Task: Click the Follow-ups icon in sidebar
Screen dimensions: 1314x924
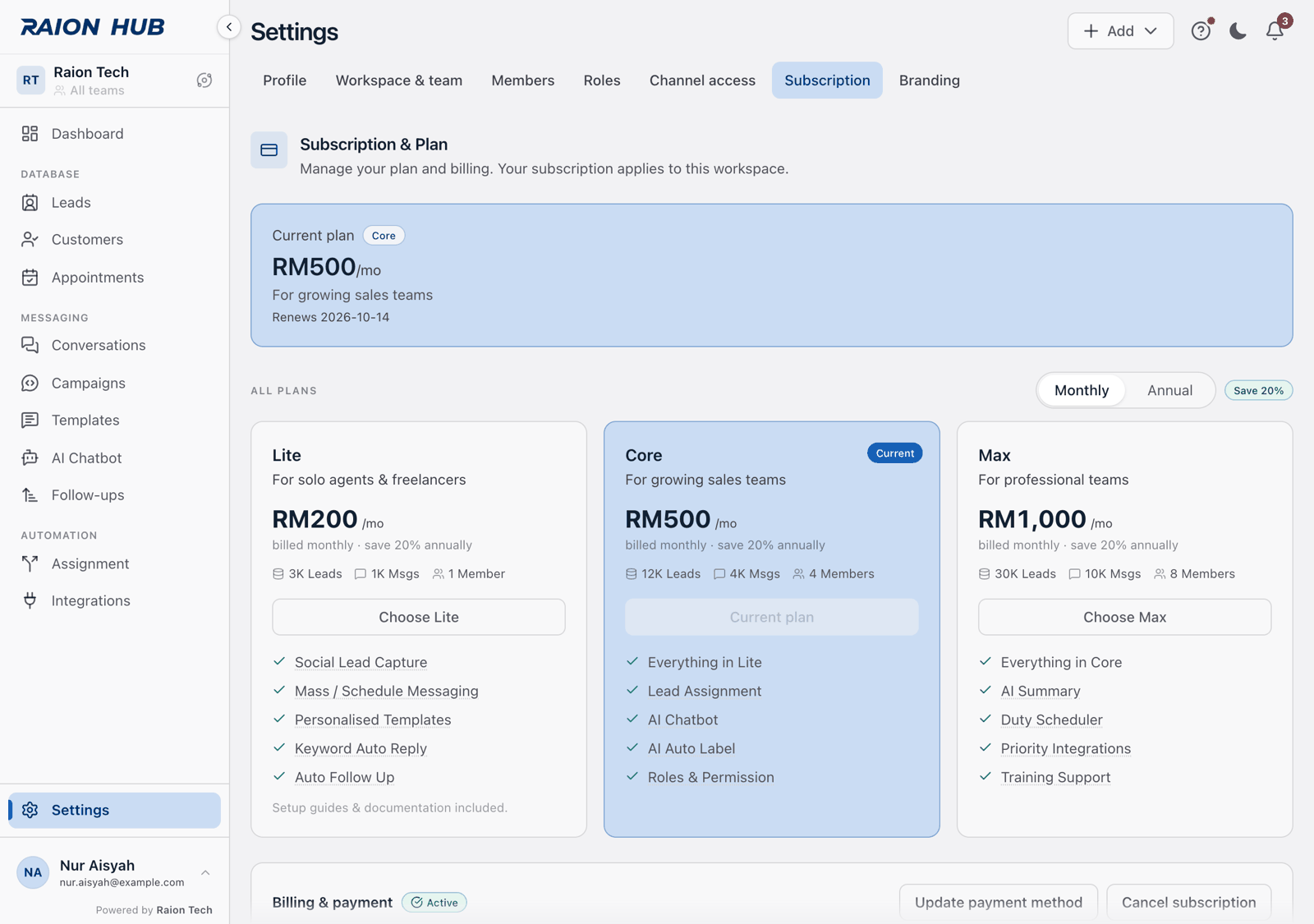Action: click(30, 495)
